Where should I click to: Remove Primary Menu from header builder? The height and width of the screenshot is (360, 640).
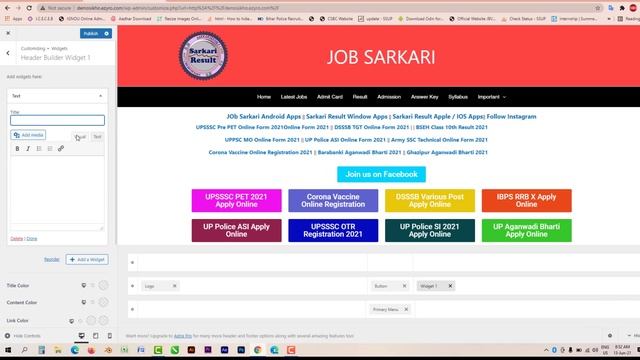pyautogui.click(x=406, y=309)
